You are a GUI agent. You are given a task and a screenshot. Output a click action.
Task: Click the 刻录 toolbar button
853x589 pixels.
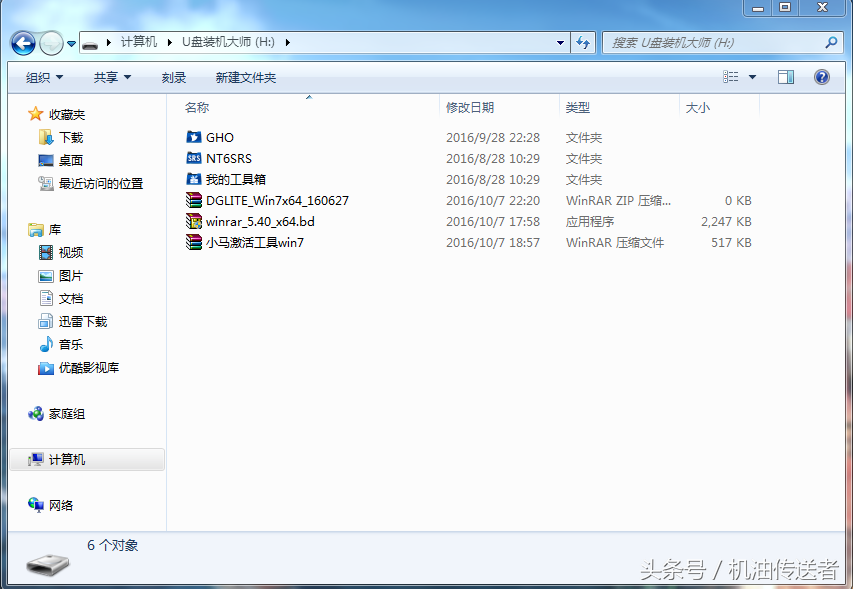(x=174, y=77)
